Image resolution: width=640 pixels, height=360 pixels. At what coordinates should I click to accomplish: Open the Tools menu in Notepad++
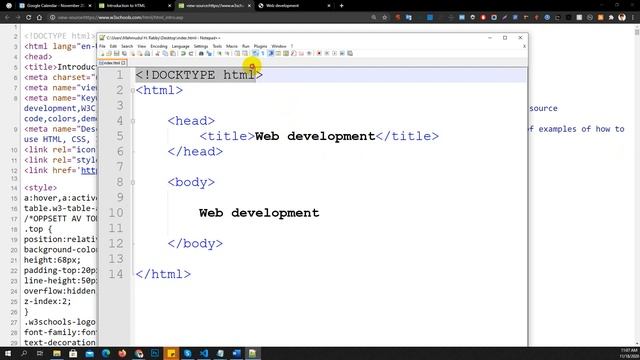coord(217,46)
